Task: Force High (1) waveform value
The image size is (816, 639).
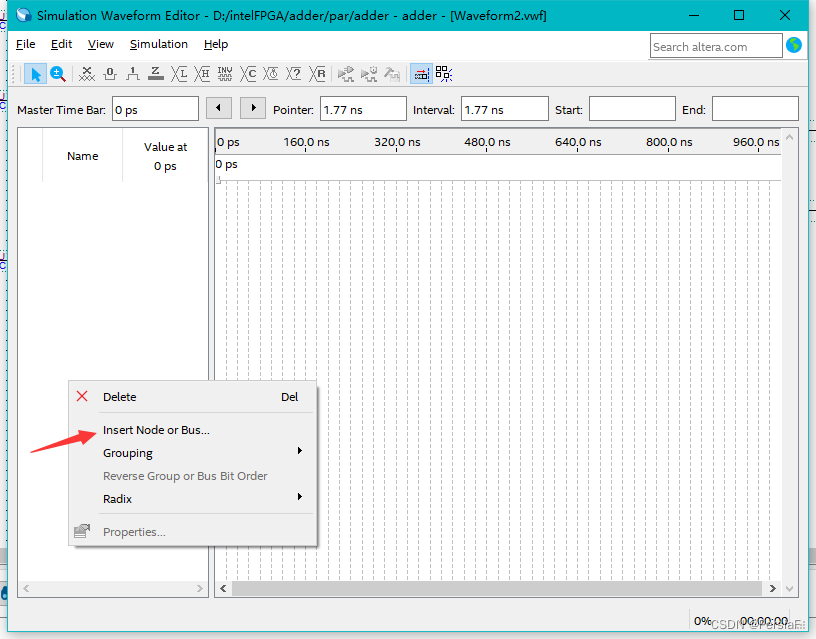Action: point(133,74)
